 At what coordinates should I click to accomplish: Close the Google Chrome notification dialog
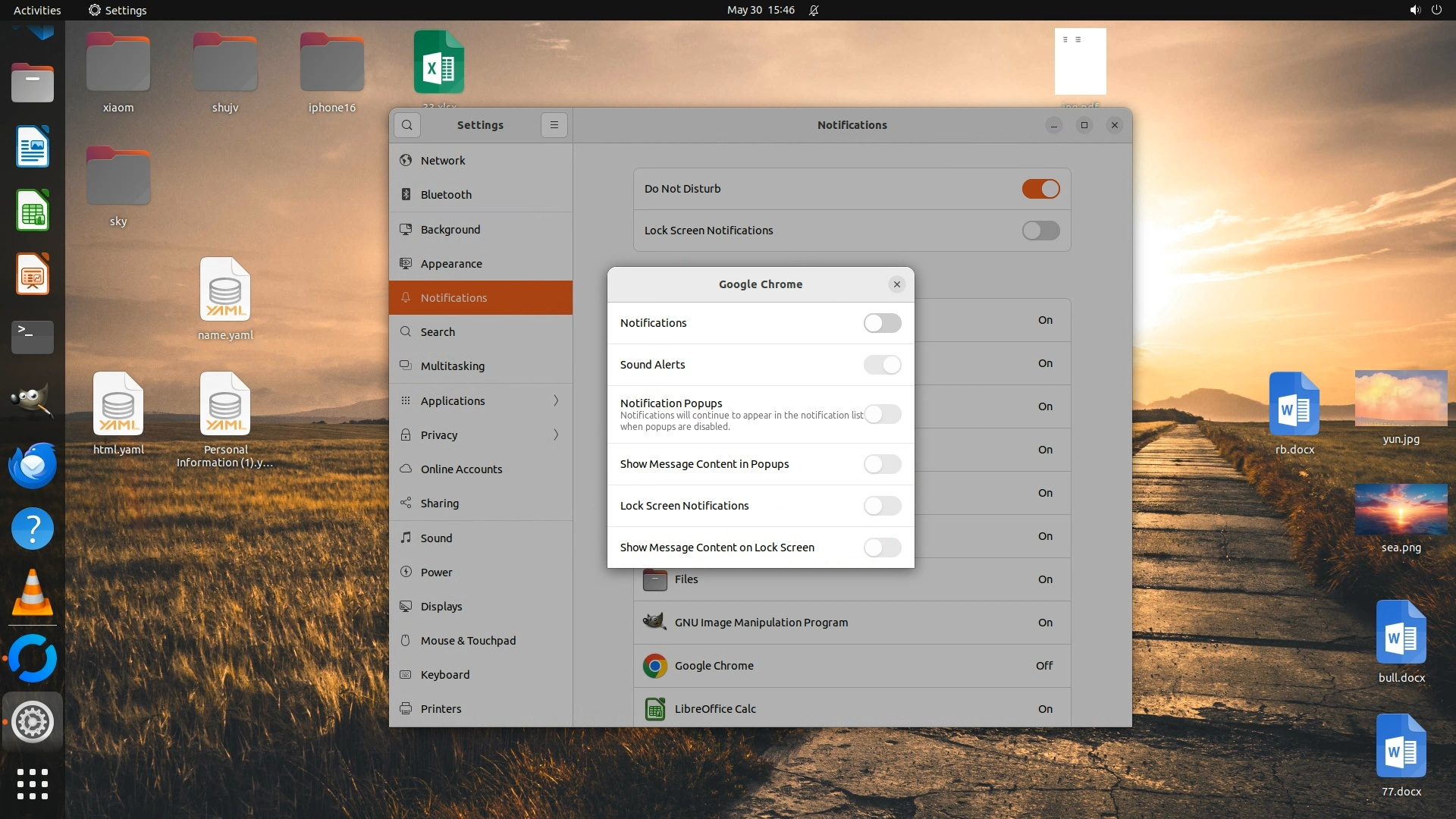(x=897, y=284)
